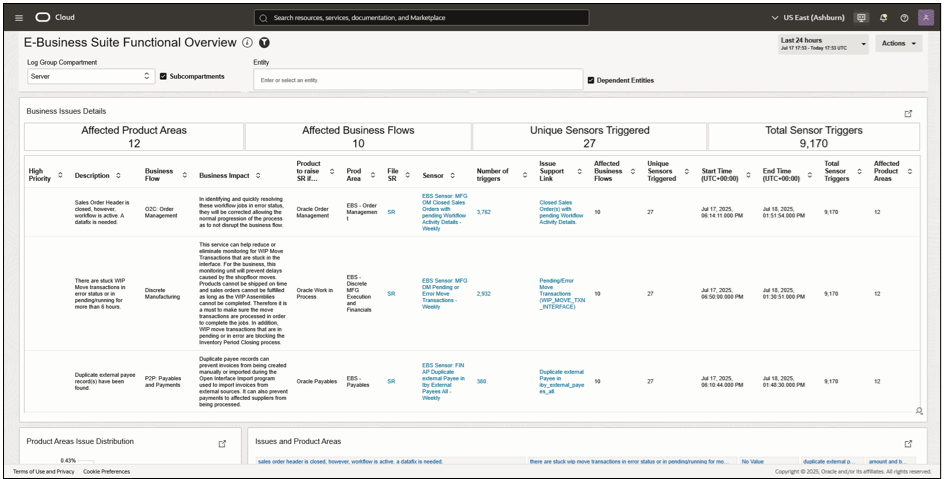Sort by File SR column
The image size is (944, 479).
408,175
